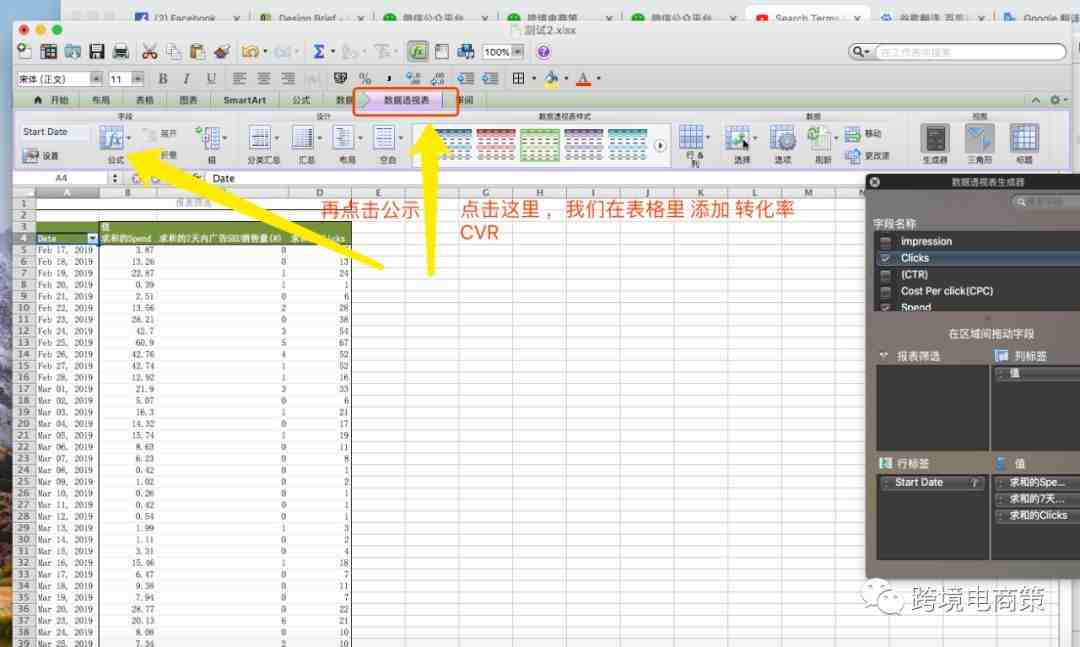
Task: Click the Fill color paint bucket
Action: tap(551, 79)
